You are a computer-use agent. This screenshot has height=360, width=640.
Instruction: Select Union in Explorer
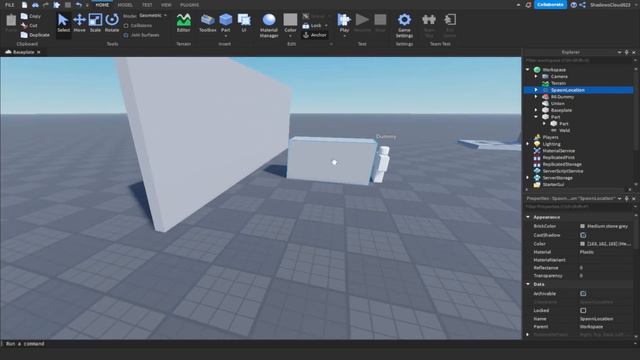click(558, 103)
